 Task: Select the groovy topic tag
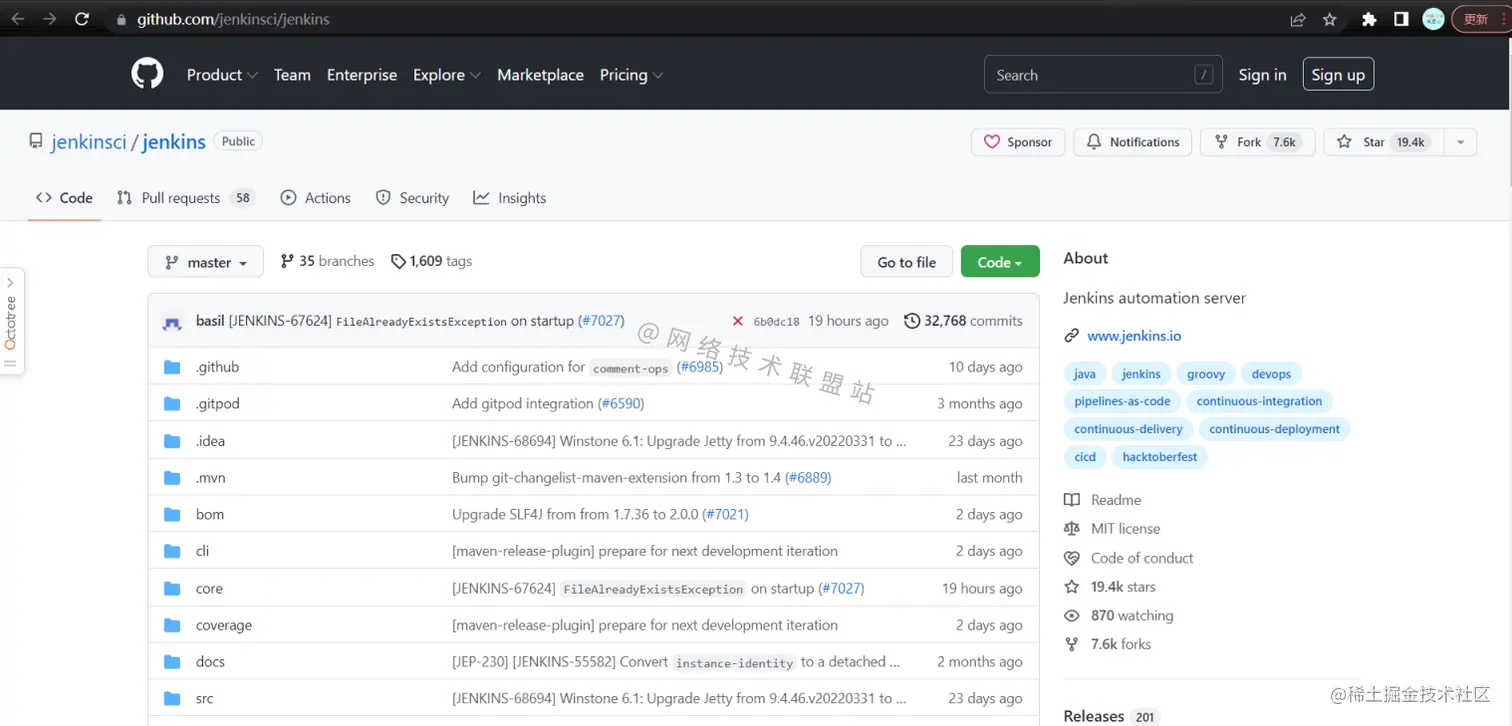pos(1206,374)
